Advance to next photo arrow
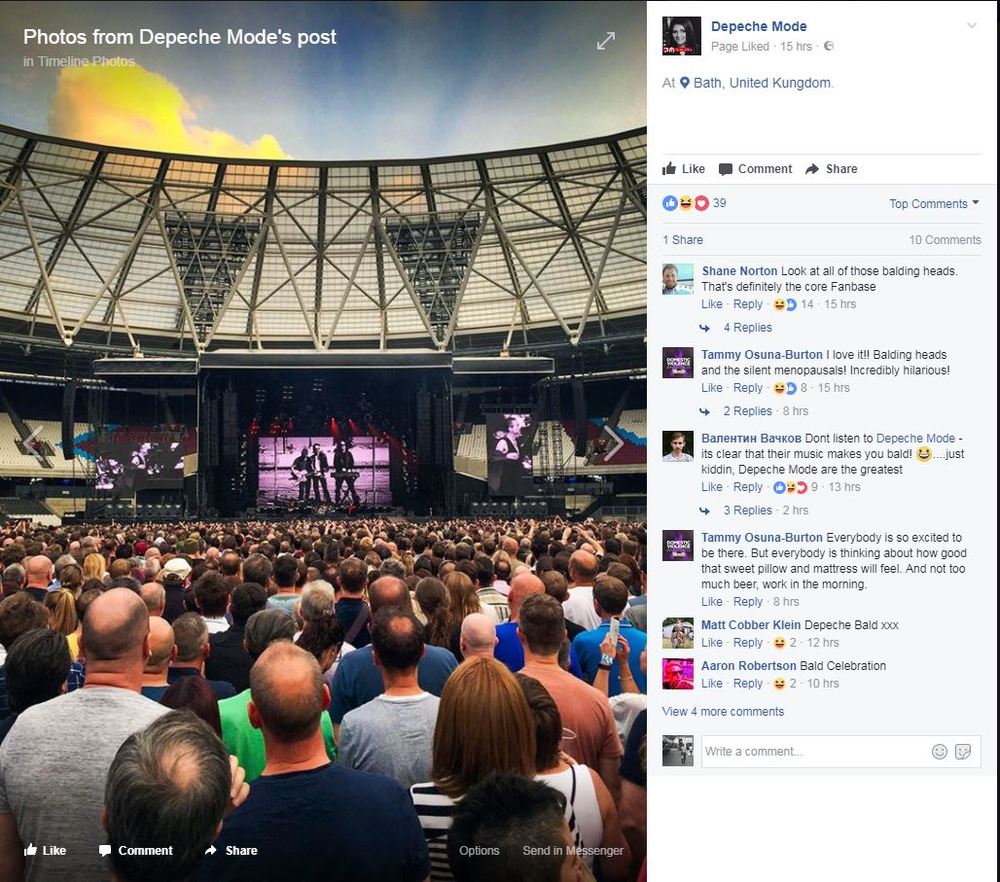 (x=613, y=442)
